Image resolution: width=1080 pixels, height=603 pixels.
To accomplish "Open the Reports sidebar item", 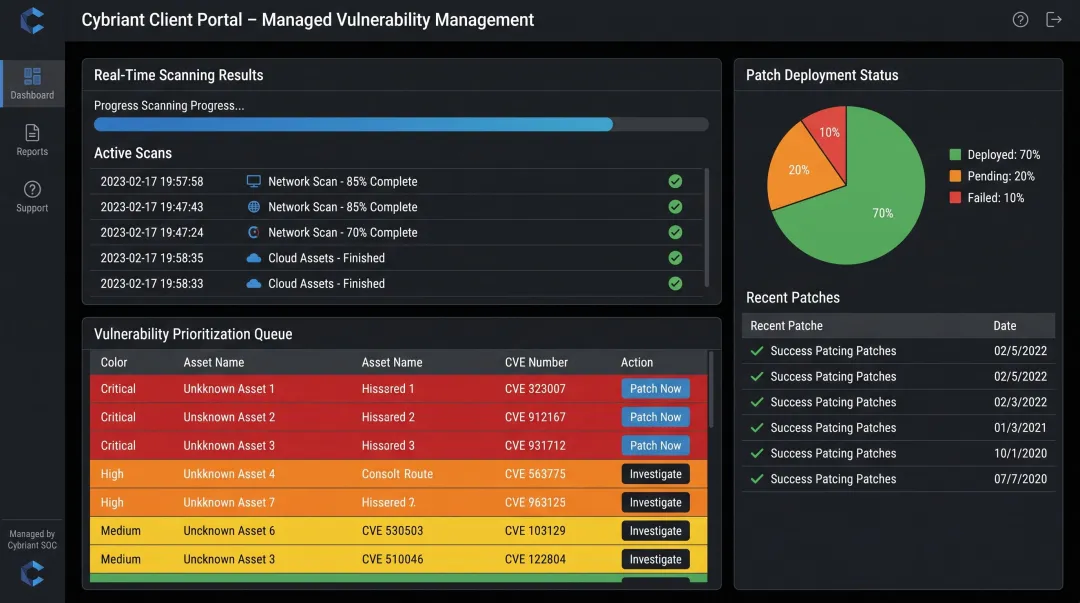I will point(32,140).
